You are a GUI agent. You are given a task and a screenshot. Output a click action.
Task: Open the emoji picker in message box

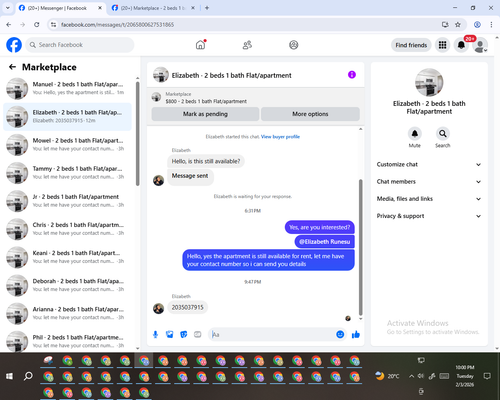click(x=340, y=334)
